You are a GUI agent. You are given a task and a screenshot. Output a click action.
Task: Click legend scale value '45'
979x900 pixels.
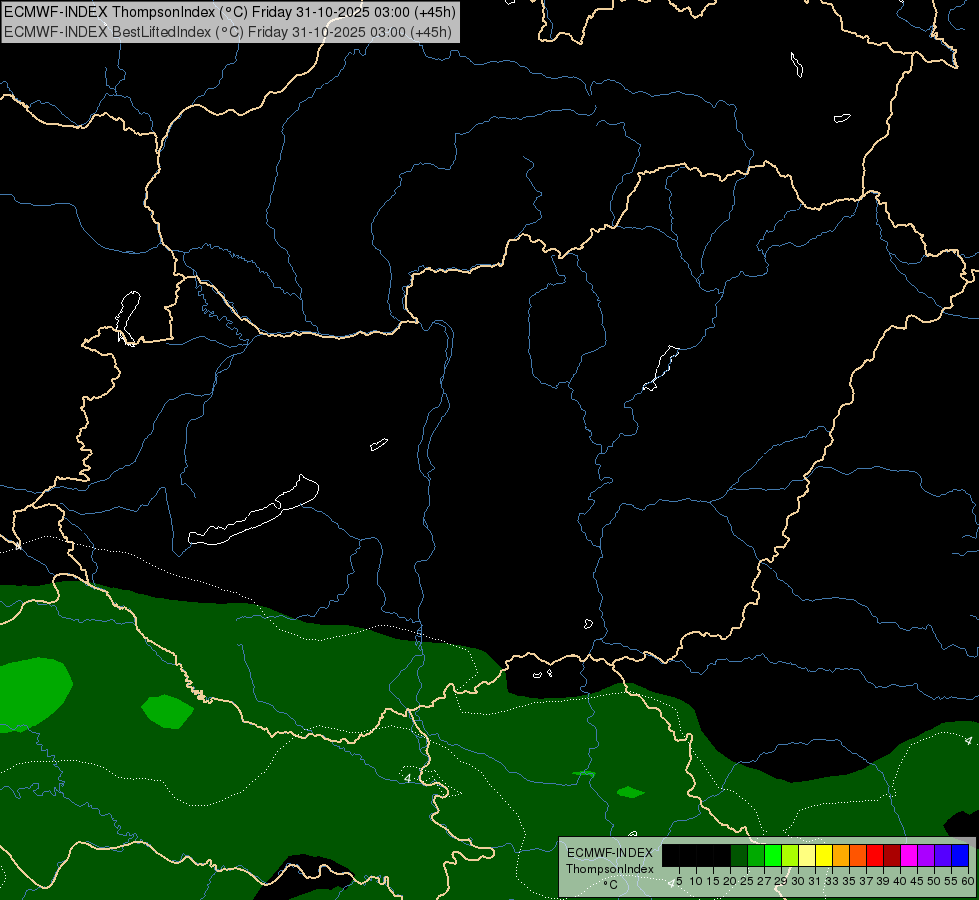pos(917,881)
